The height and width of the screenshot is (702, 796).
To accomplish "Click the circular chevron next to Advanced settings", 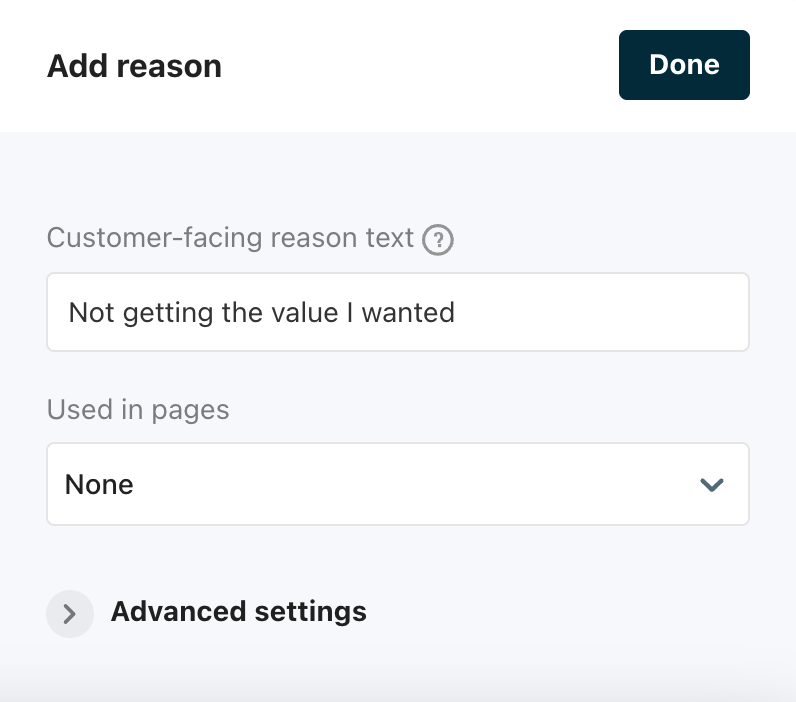I will point(70,613).
